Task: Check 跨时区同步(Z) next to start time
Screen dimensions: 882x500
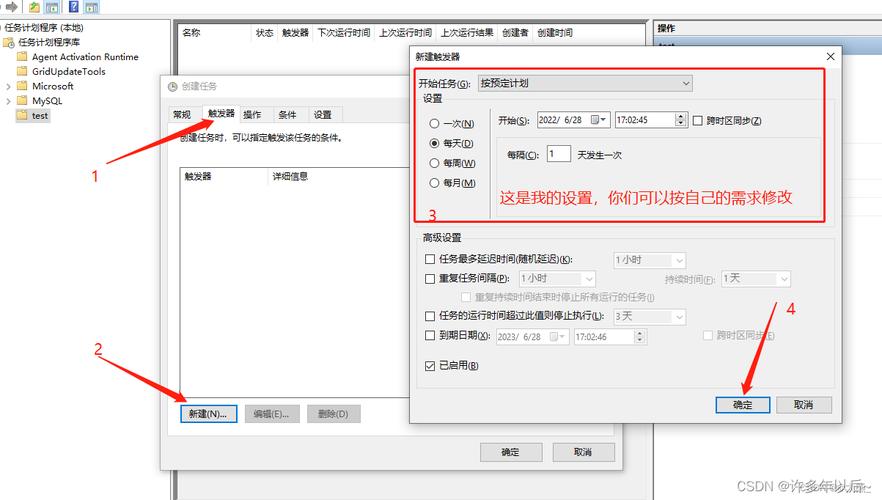Action: pyautogui.click(x=698, y=120)
